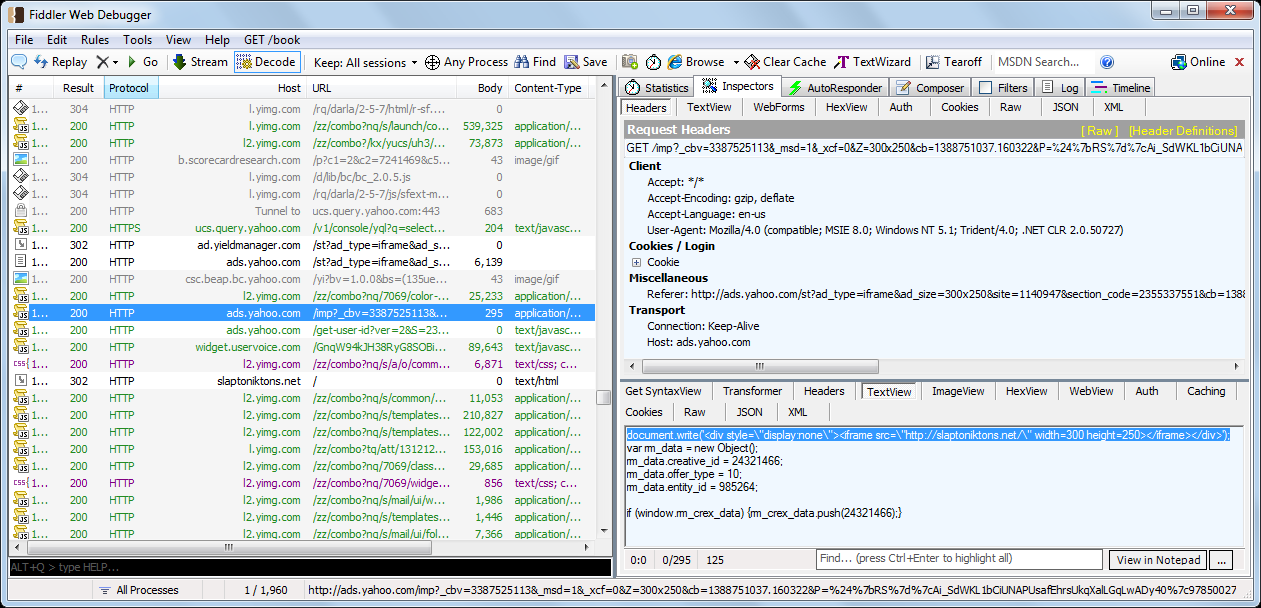The width and height of the screenshot is (1261, 608).
Task: Click the User-Agent header line
Action: click(886, 230)
